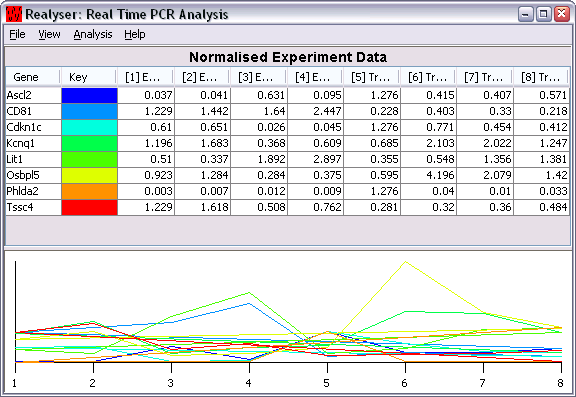Click cell value 1.381 in Lit1 row
Screen dimensions: 576x397
541,159
